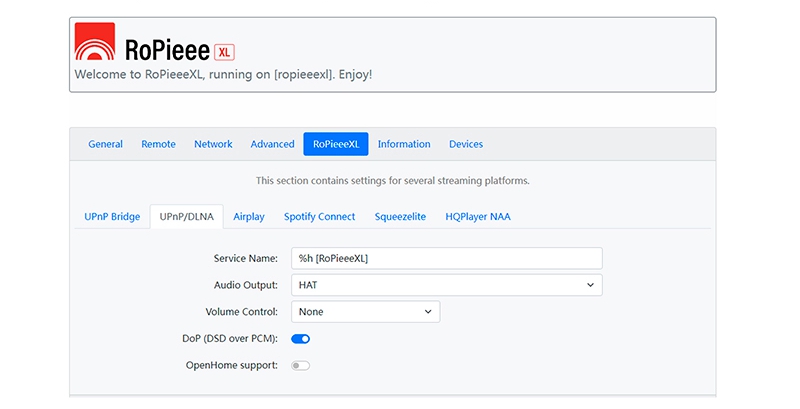
Task: Click the UPnP/DLNA sub-tab
Action: (186, 216)
